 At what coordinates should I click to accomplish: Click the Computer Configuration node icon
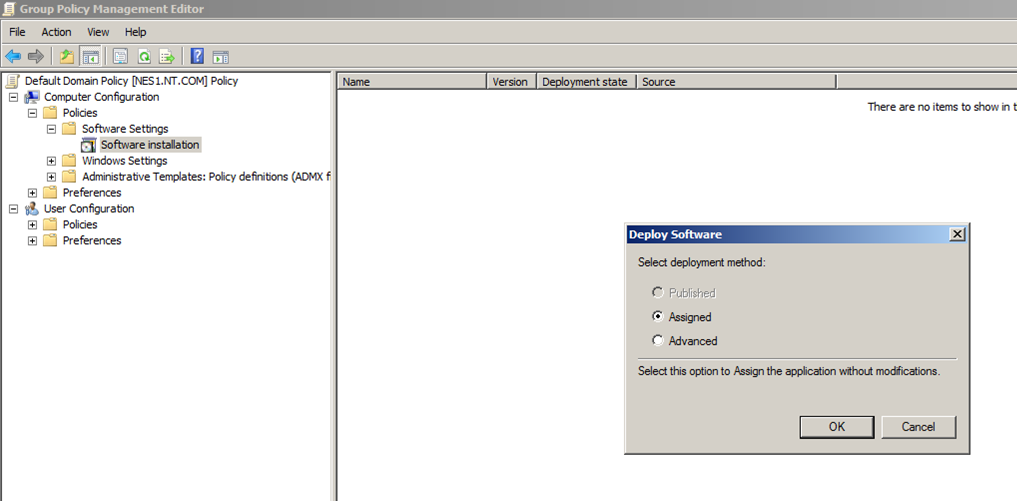[x=32, y=97]
